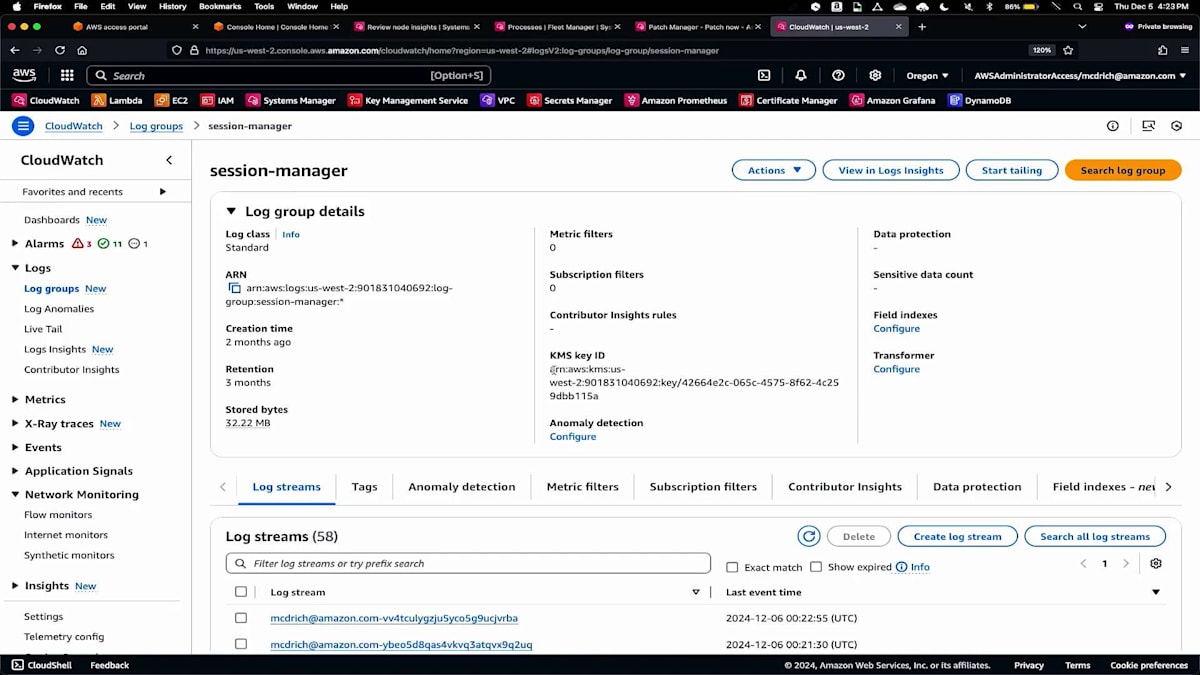This screenshot has height=675, width=1200.
Task: Copy the log group ARN
Action: [x=235, y=288]
